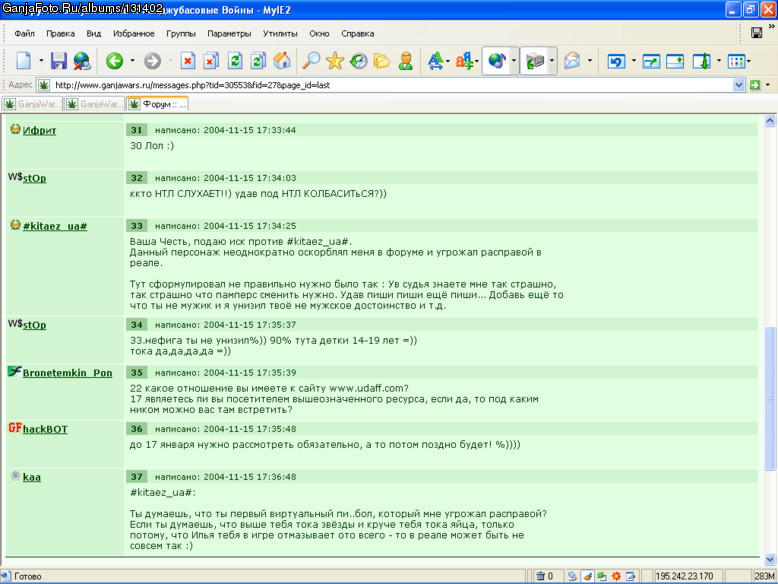Toggle the paintbrush icon in status bar
This screenshot has height=584, width=778.
[587, 576]
